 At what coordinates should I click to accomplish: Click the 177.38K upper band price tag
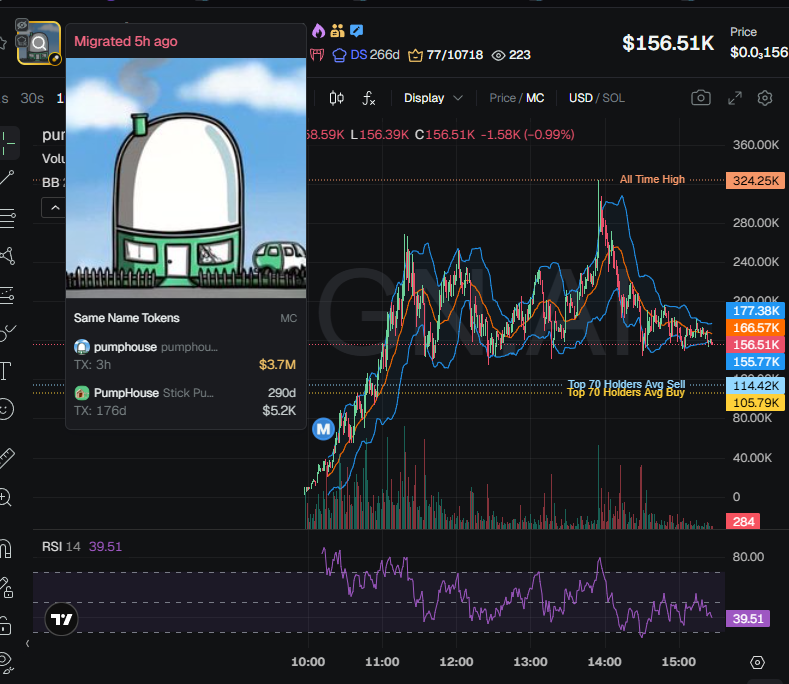point(755,311)
